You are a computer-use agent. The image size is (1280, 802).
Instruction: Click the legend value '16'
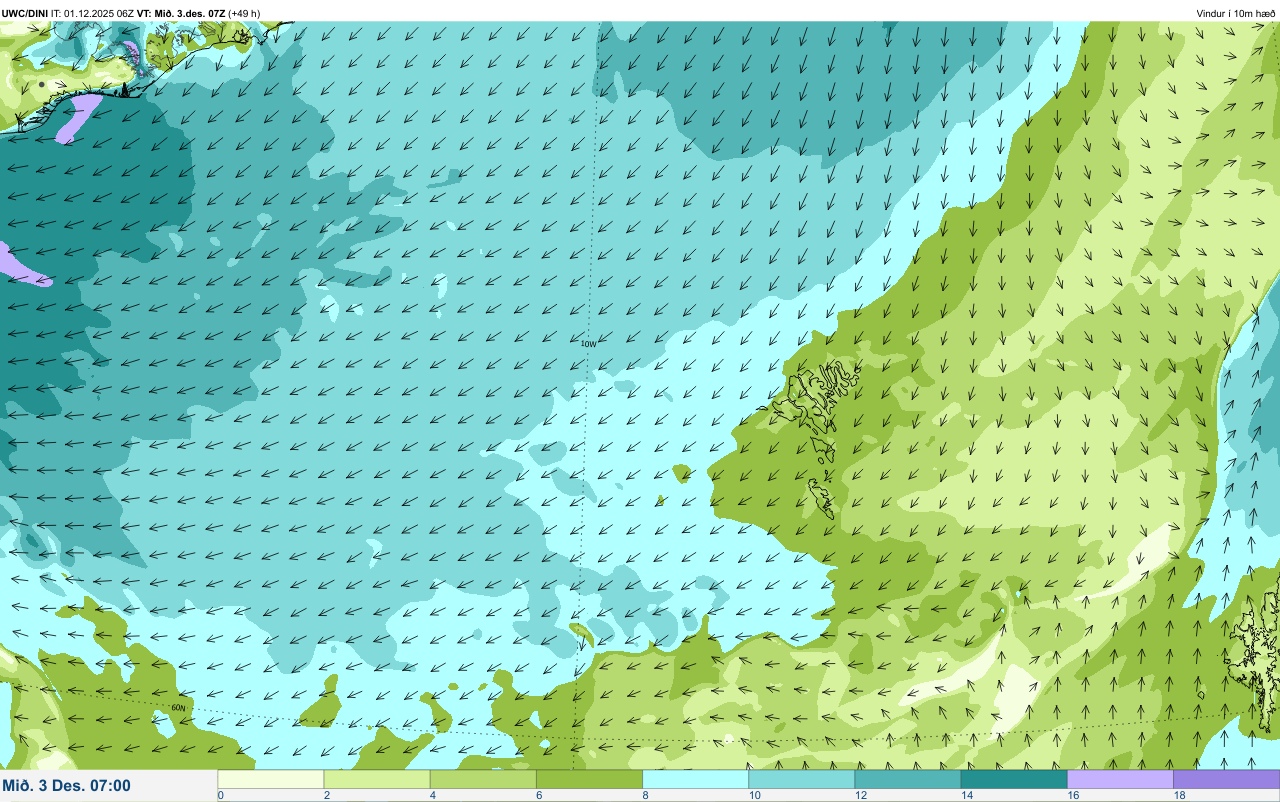pyautogui.click(x=1072, y=795)
